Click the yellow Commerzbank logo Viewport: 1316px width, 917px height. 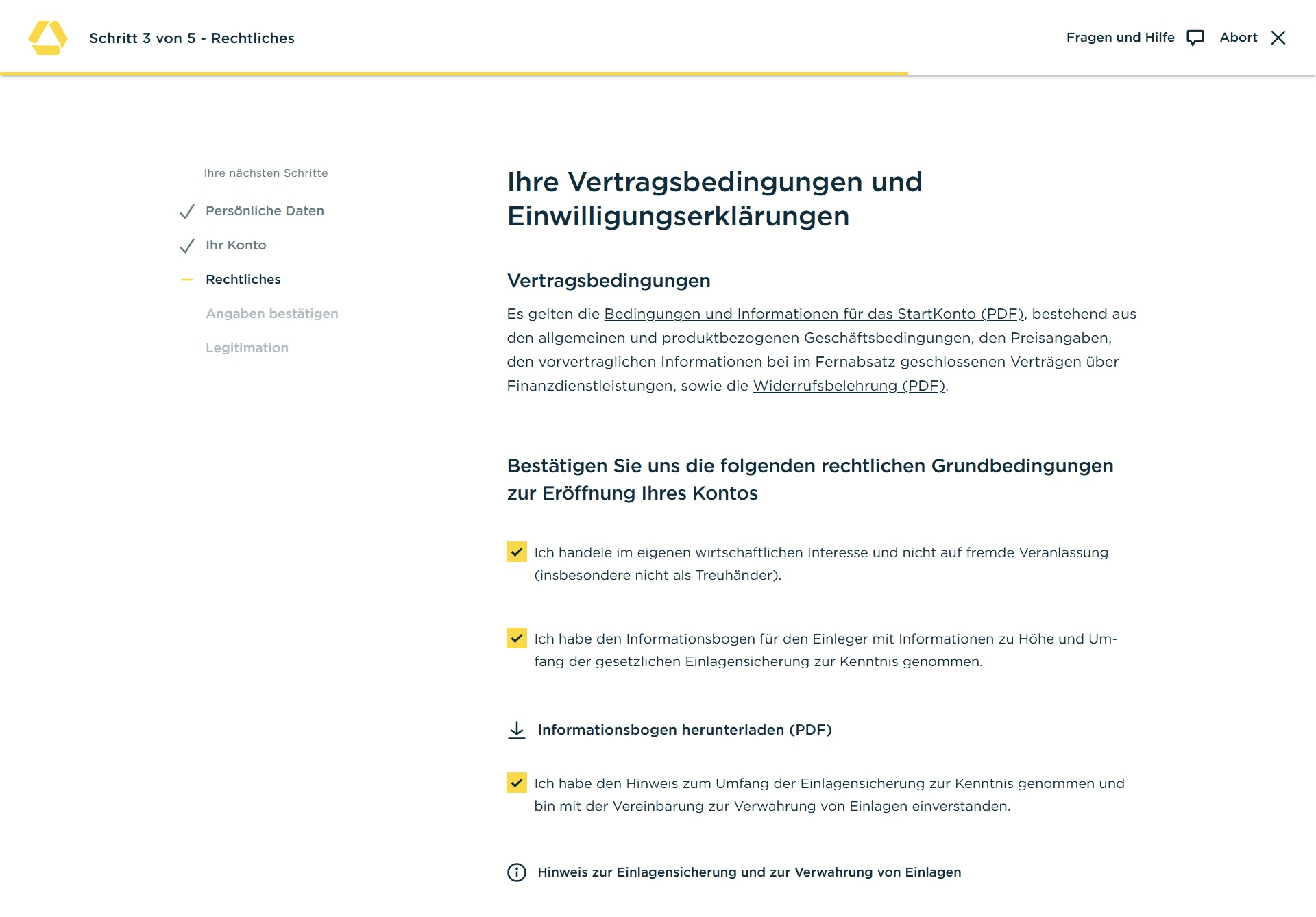coord(48,38)
